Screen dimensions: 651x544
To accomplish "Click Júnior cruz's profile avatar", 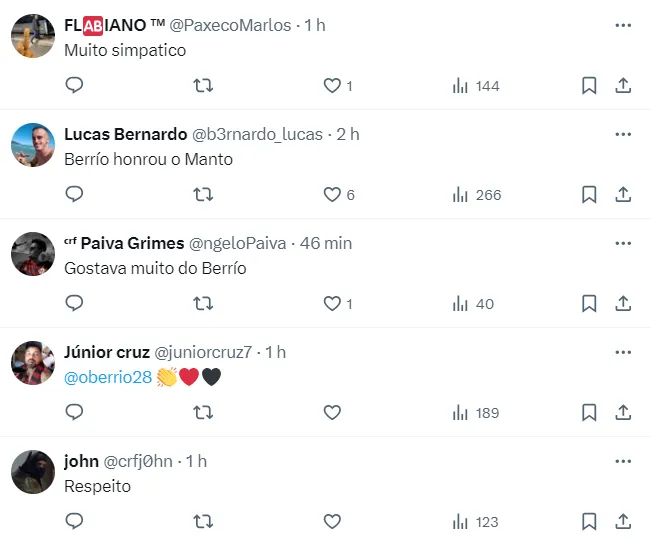I will 32,363.
